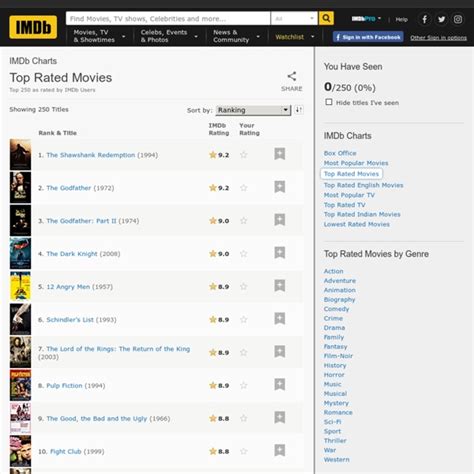Image resolution: width=474 pixels, height=474 pixels.
Task: Focus the Find Movies search field
Action: pos(168,18)
